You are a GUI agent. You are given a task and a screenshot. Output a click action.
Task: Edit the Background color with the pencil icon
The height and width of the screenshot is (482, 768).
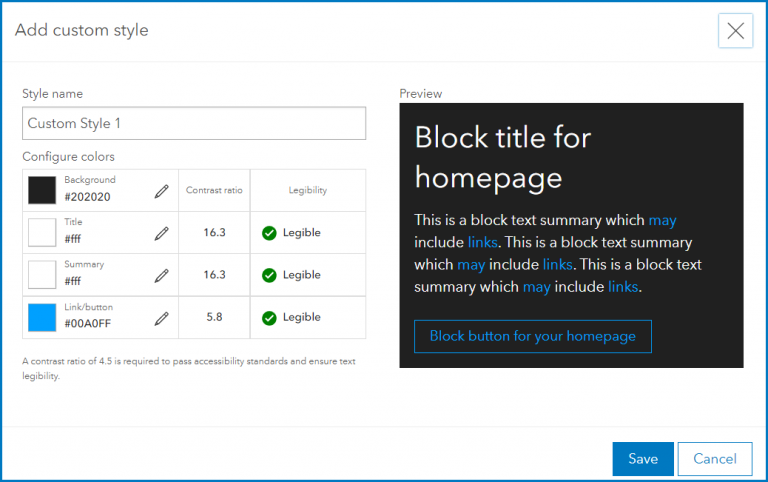pyautogui.click(x=161, y=191)
